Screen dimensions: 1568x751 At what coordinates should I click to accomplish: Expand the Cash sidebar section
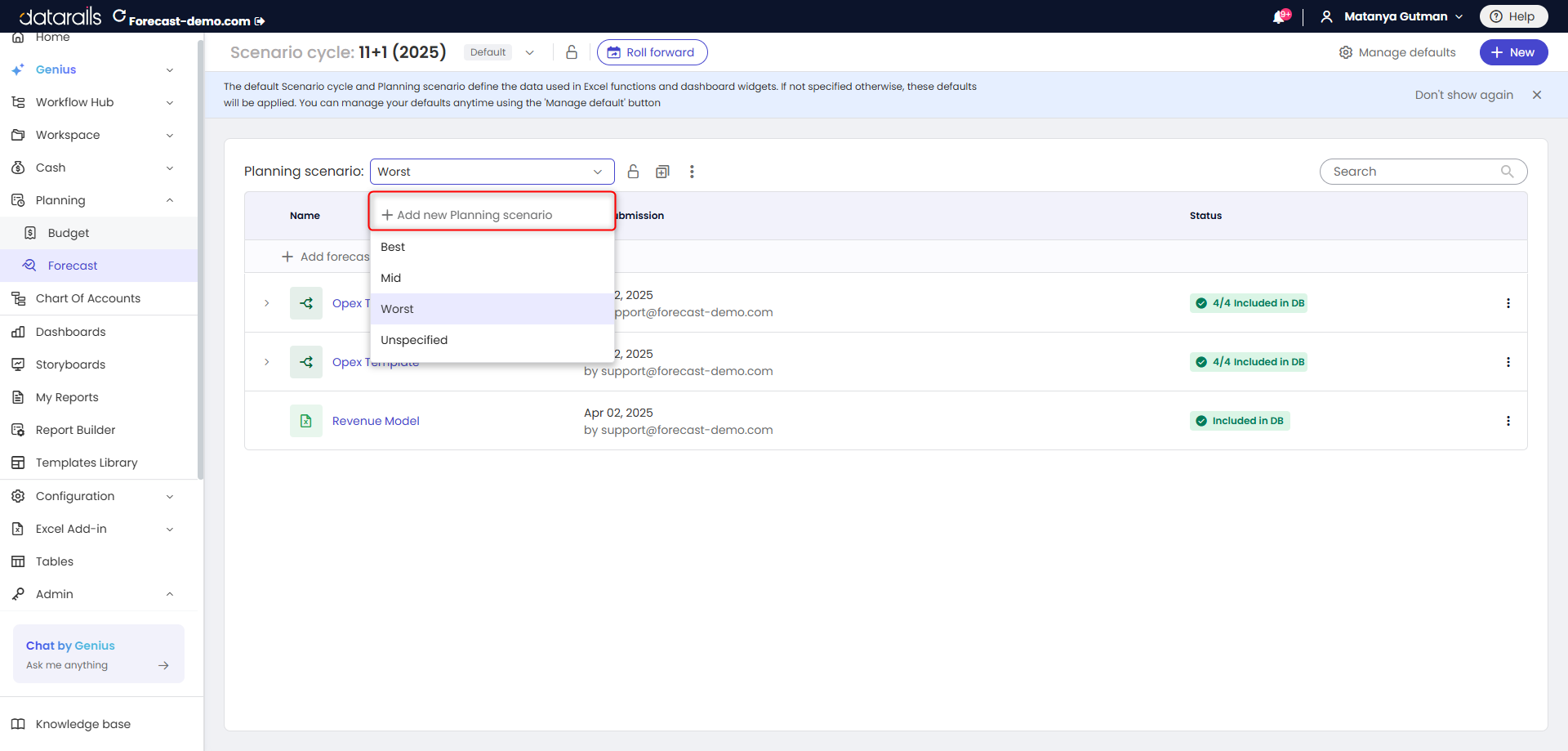tap(170, 168)
